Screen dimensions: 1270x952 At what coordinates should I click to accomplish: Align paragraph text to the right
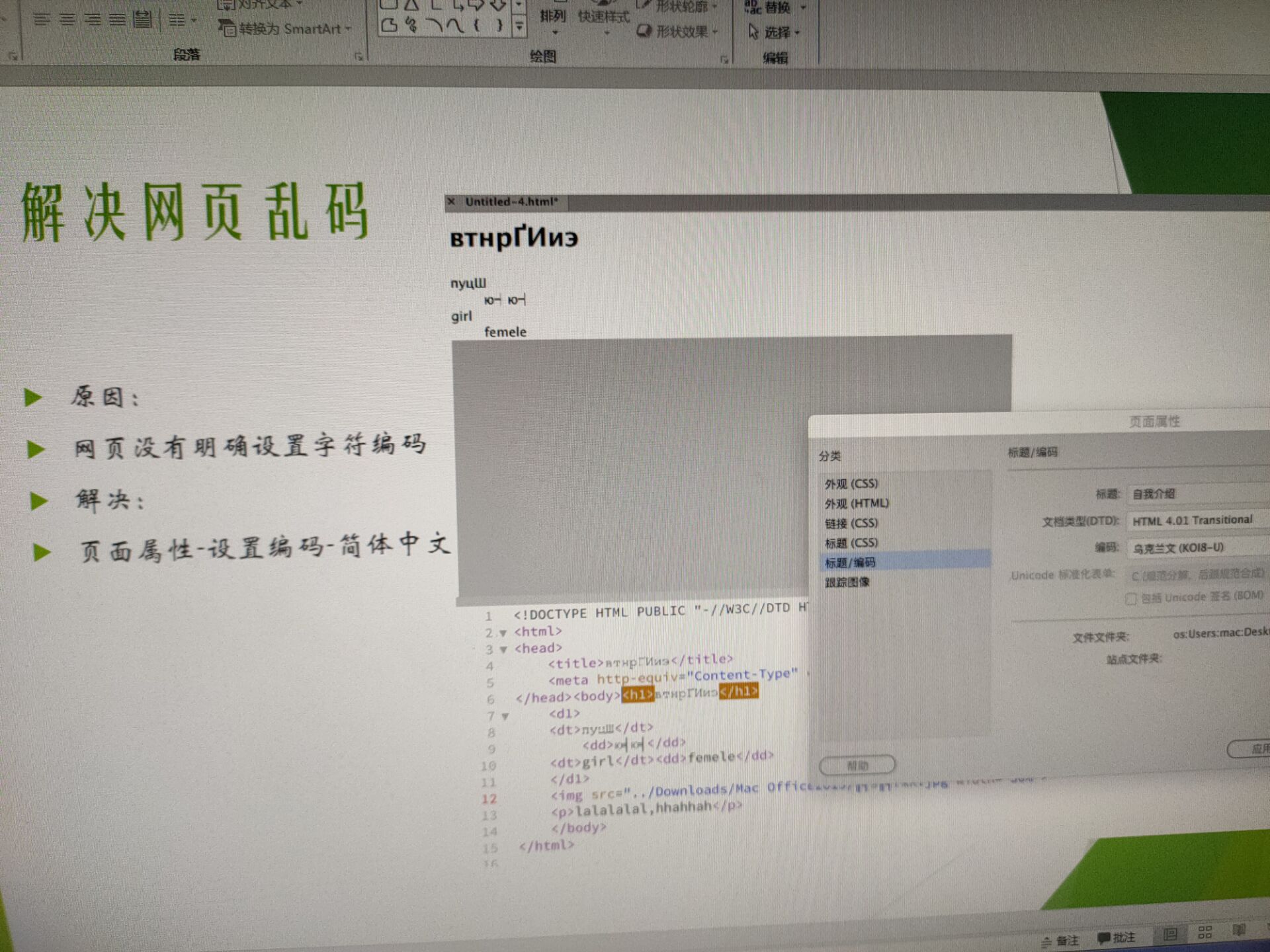(x=93, y=20)
